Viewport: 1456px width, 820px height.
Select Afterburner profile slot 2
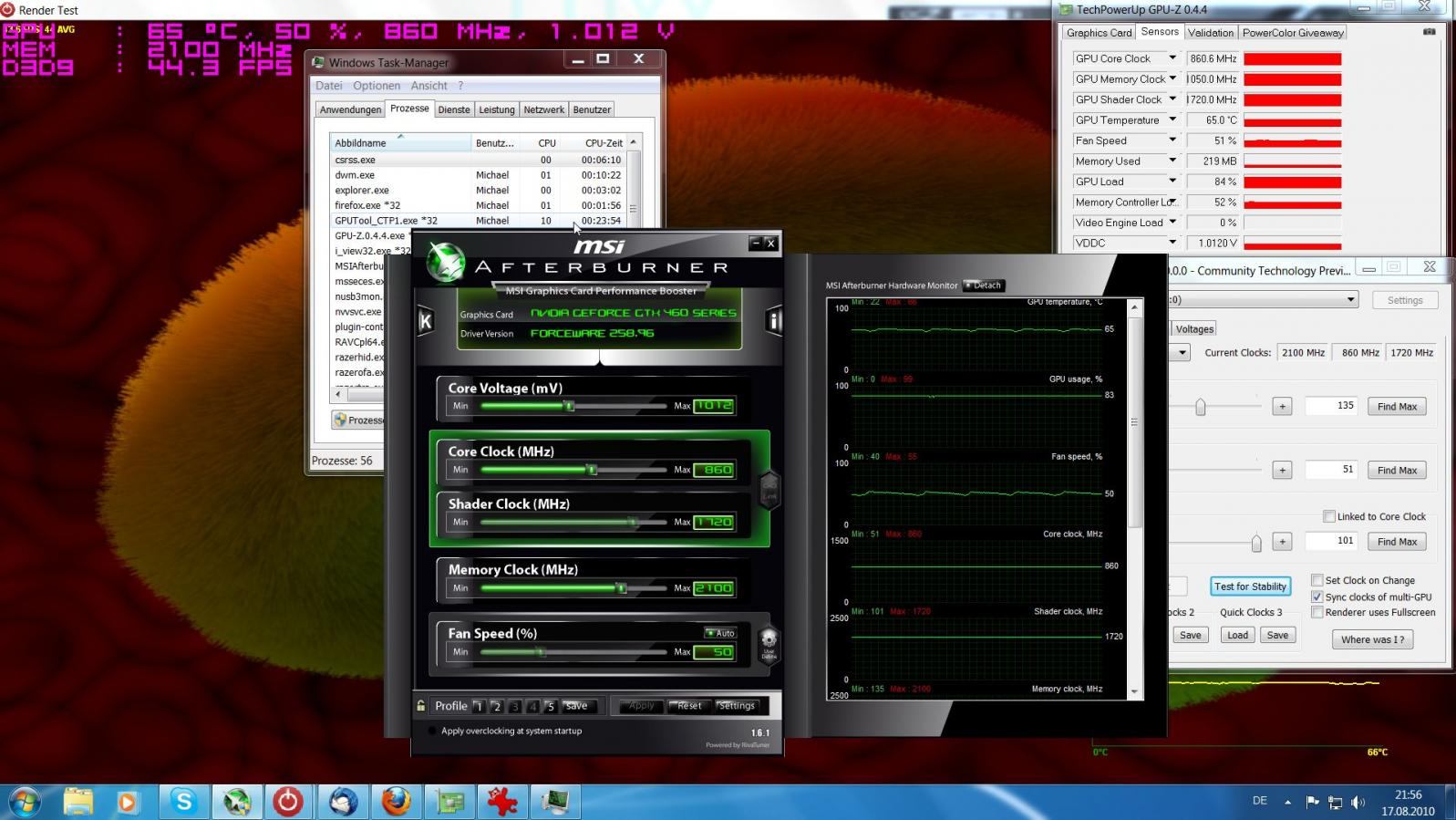click(x=497, y=706)
